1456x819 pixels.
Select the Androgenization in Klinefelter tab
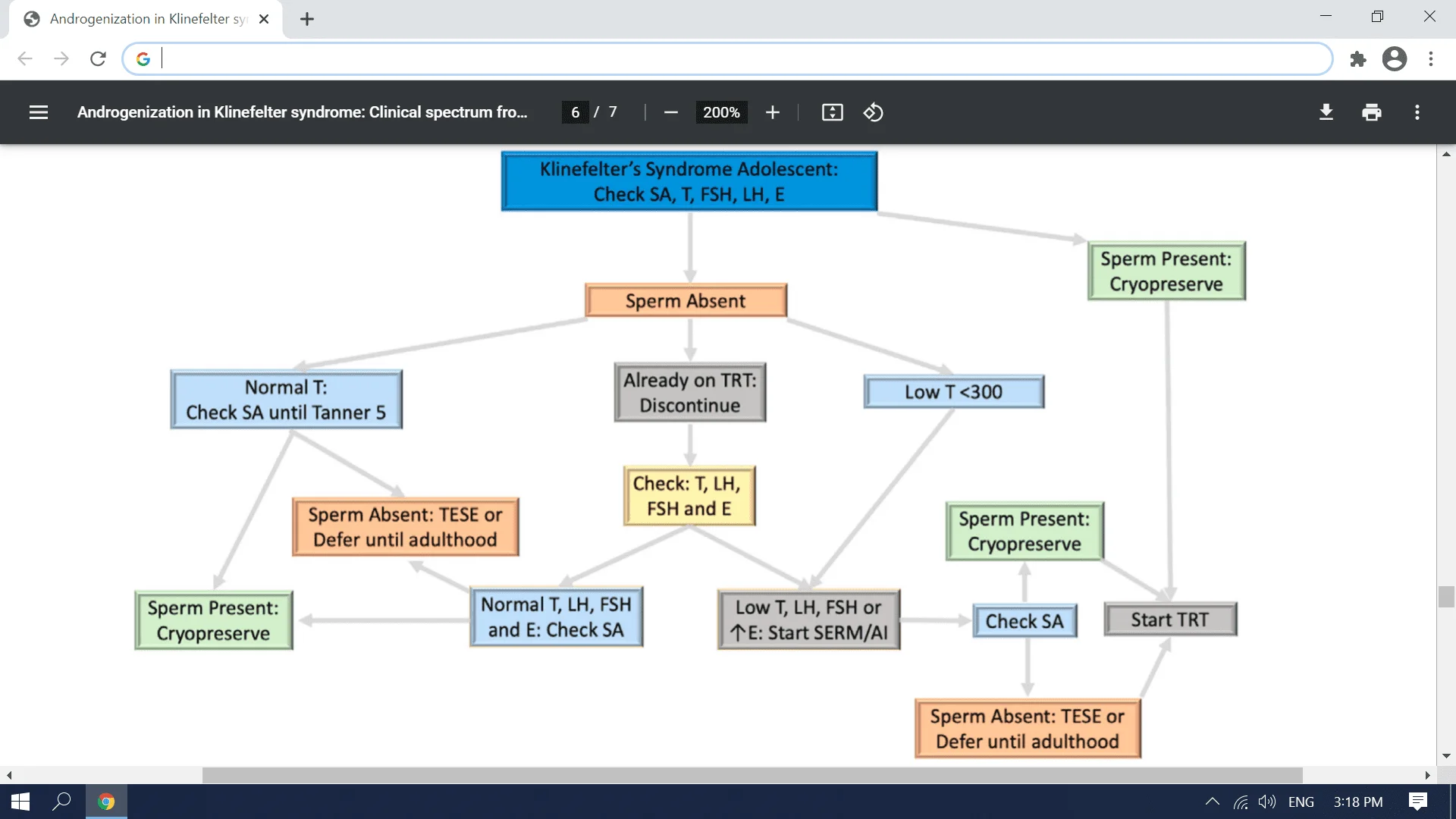click(x=146, y=19)
